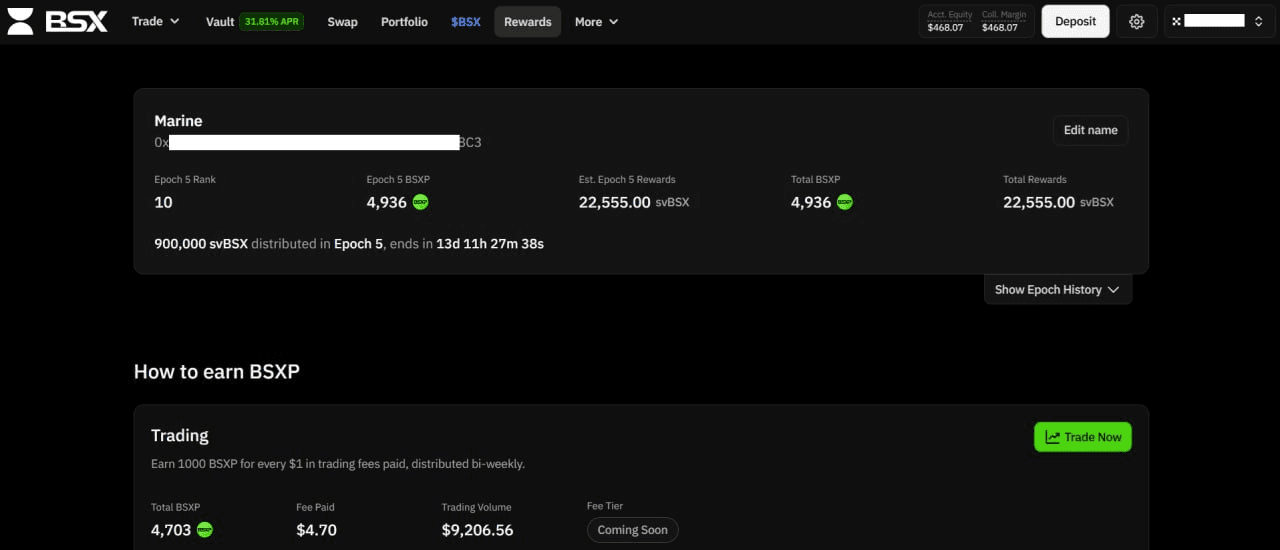The image size is (1280, 550).
Task: Click the wallet address ending BC3
Action: [x=318, y=142]
